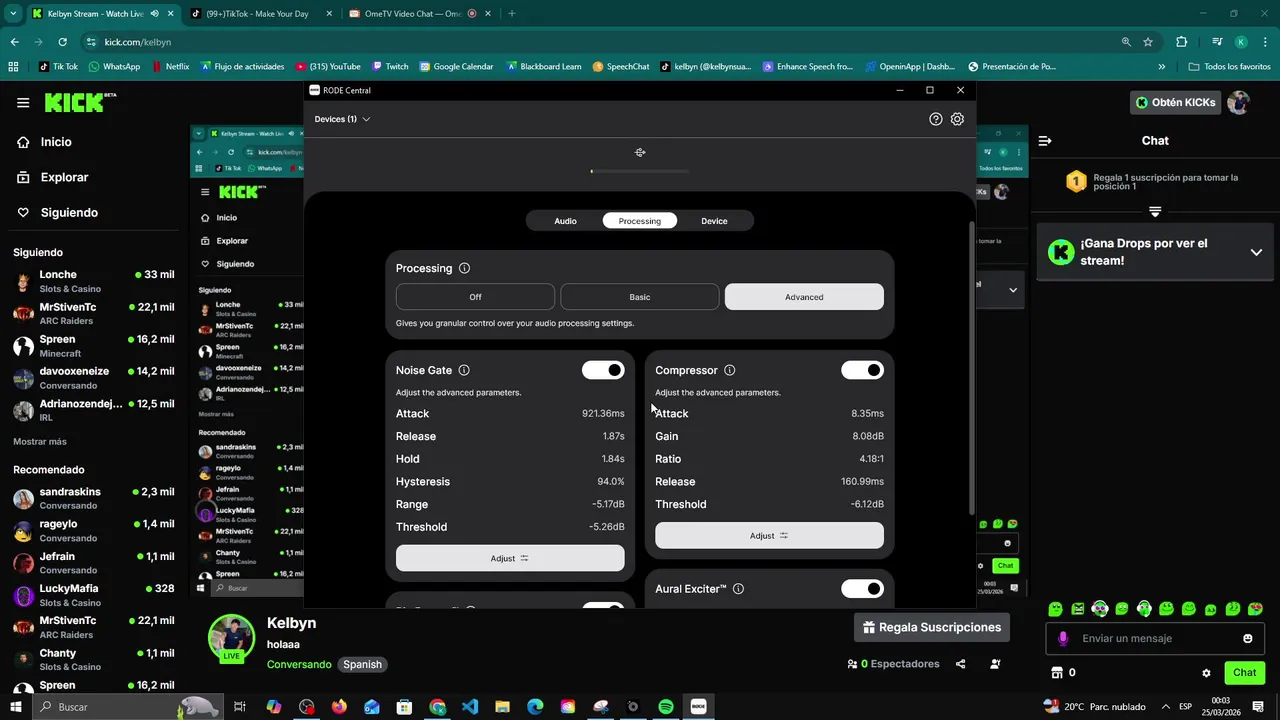Screen dimensions: 1280x720
Task: Click the Windows Start button
Action: pos(16,707)
